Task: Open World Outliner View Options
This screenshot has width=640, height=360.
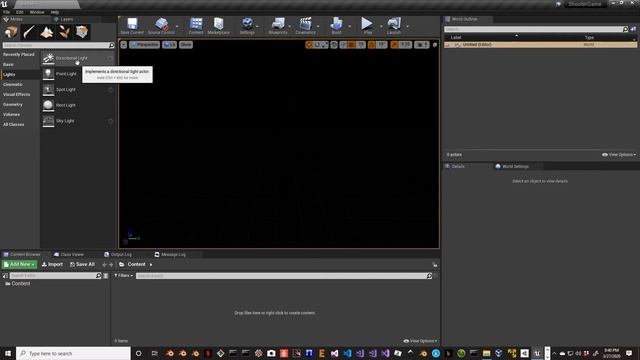Action: coord(619,155)
